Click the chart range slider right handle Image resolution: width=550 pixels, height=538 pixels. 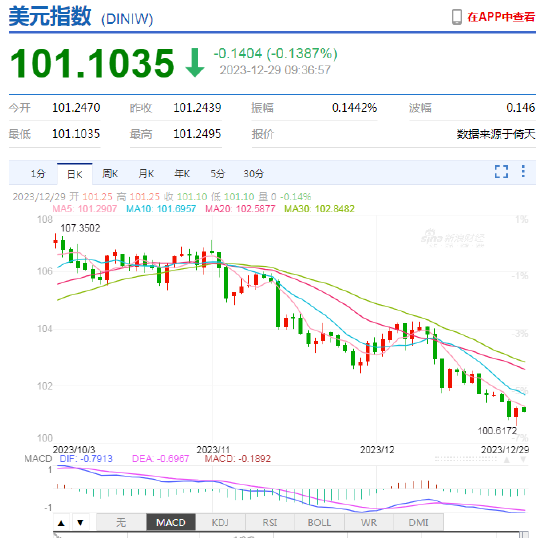pyautogui.click(x=524, y=535)
